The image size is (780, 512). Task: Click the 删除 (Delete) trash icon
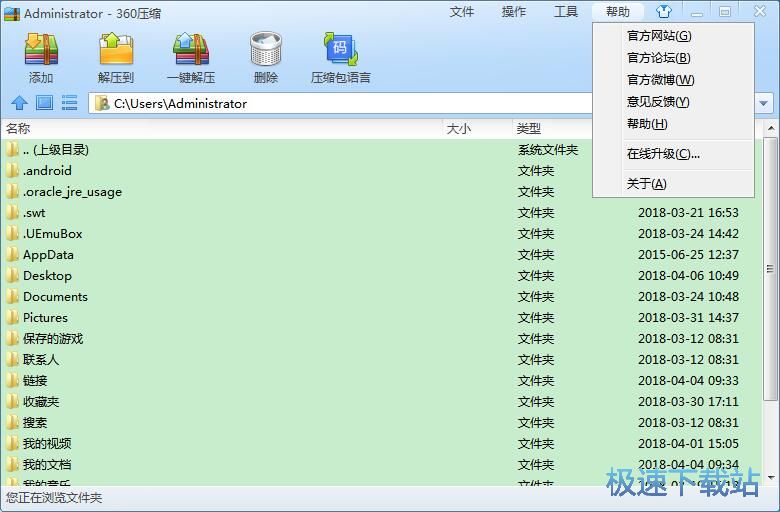pyautogui.click(x=266, y=50)
